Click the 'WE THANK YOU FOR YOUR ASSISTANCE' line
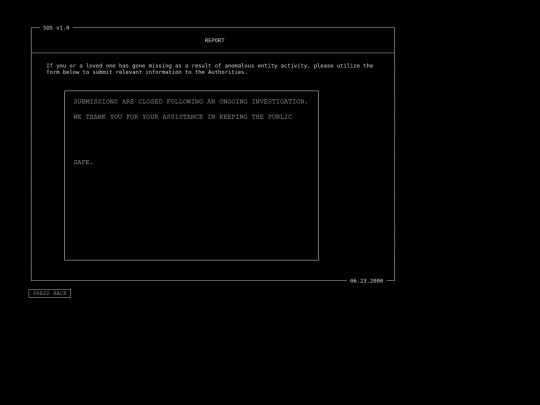Screen dimensions: 540x405 point(183,117)
